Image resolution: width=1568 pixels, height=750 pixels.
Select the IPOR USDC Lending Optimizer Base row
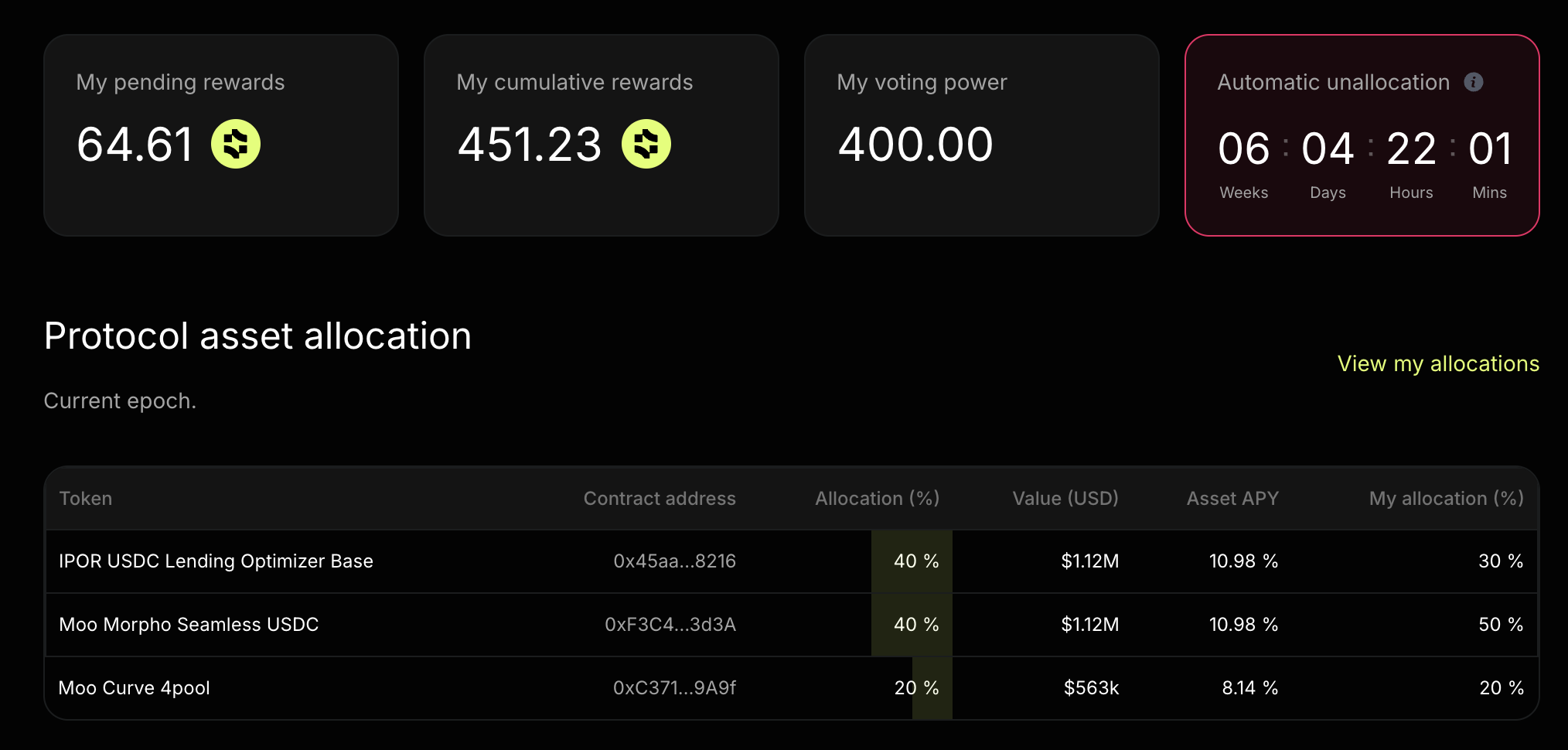pos(216,561)
